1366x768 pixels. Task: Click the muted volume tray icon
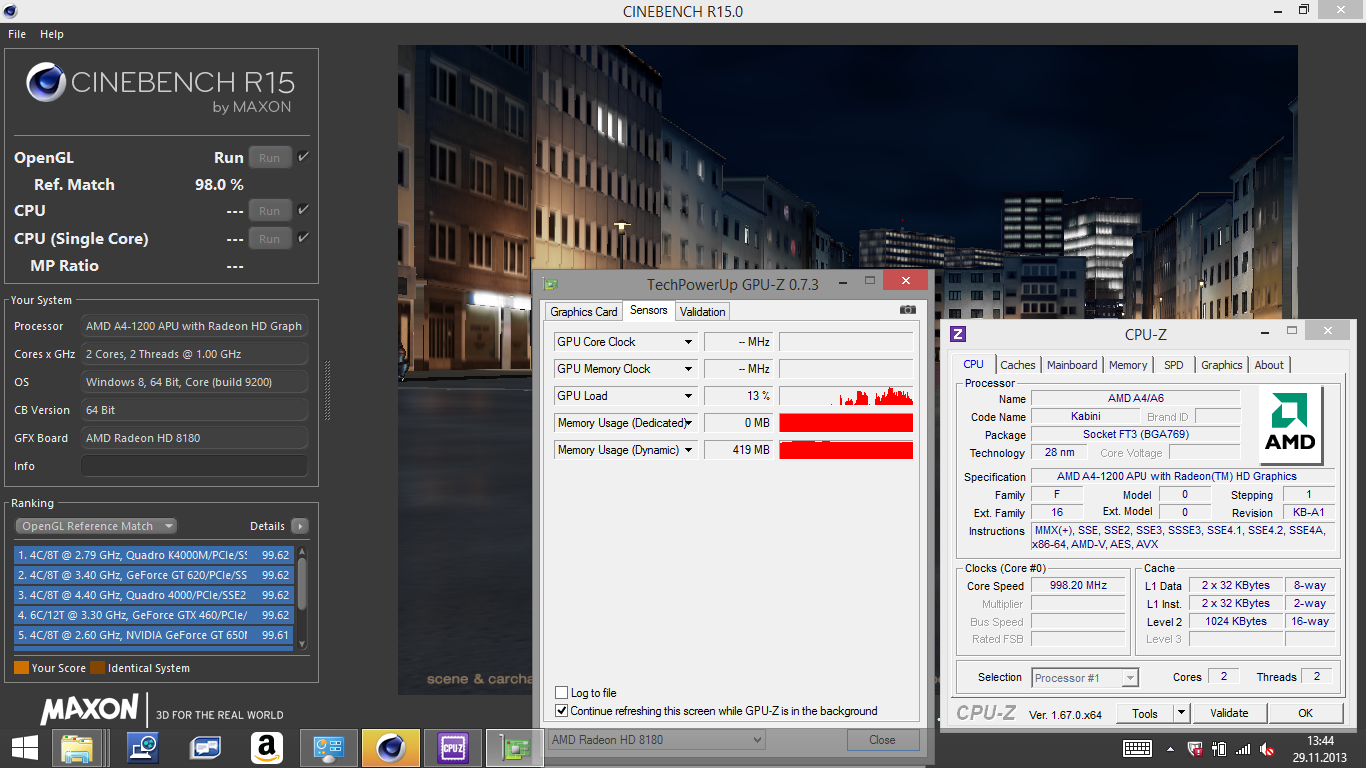pos(1267,748)
